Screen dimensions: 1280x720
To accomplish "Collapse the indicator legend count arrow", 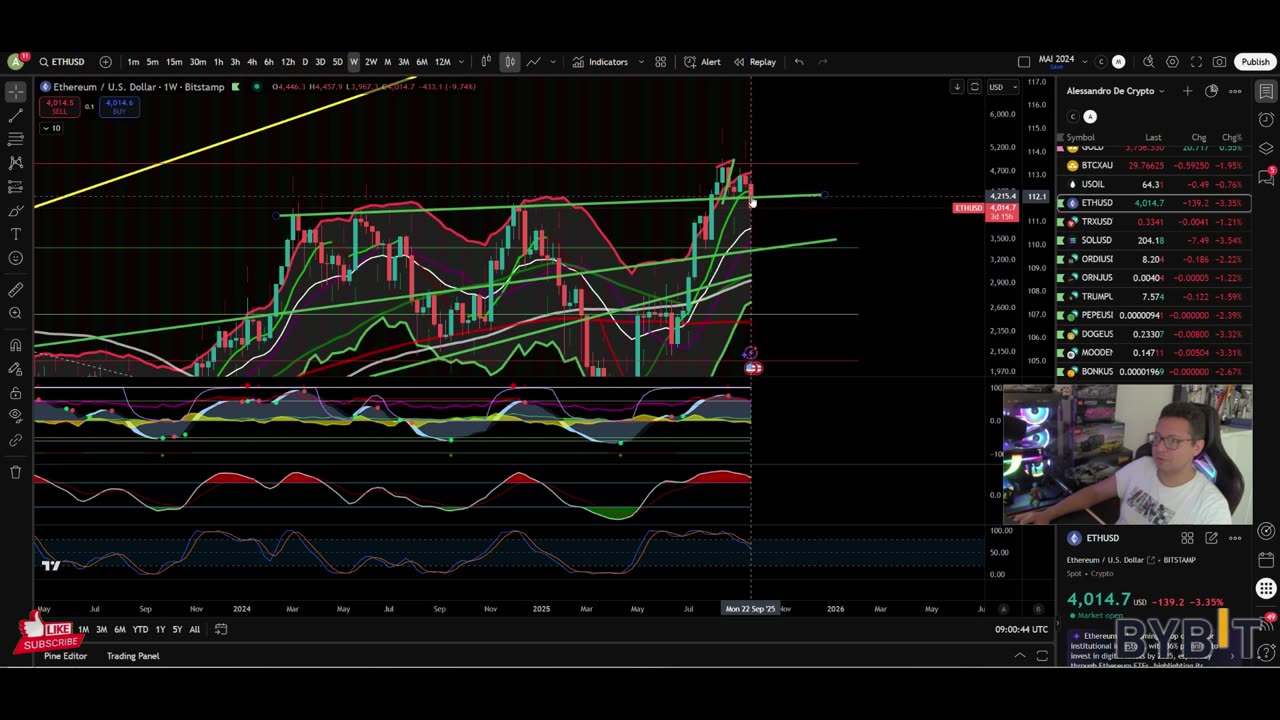I will click(x=51, y=128).
